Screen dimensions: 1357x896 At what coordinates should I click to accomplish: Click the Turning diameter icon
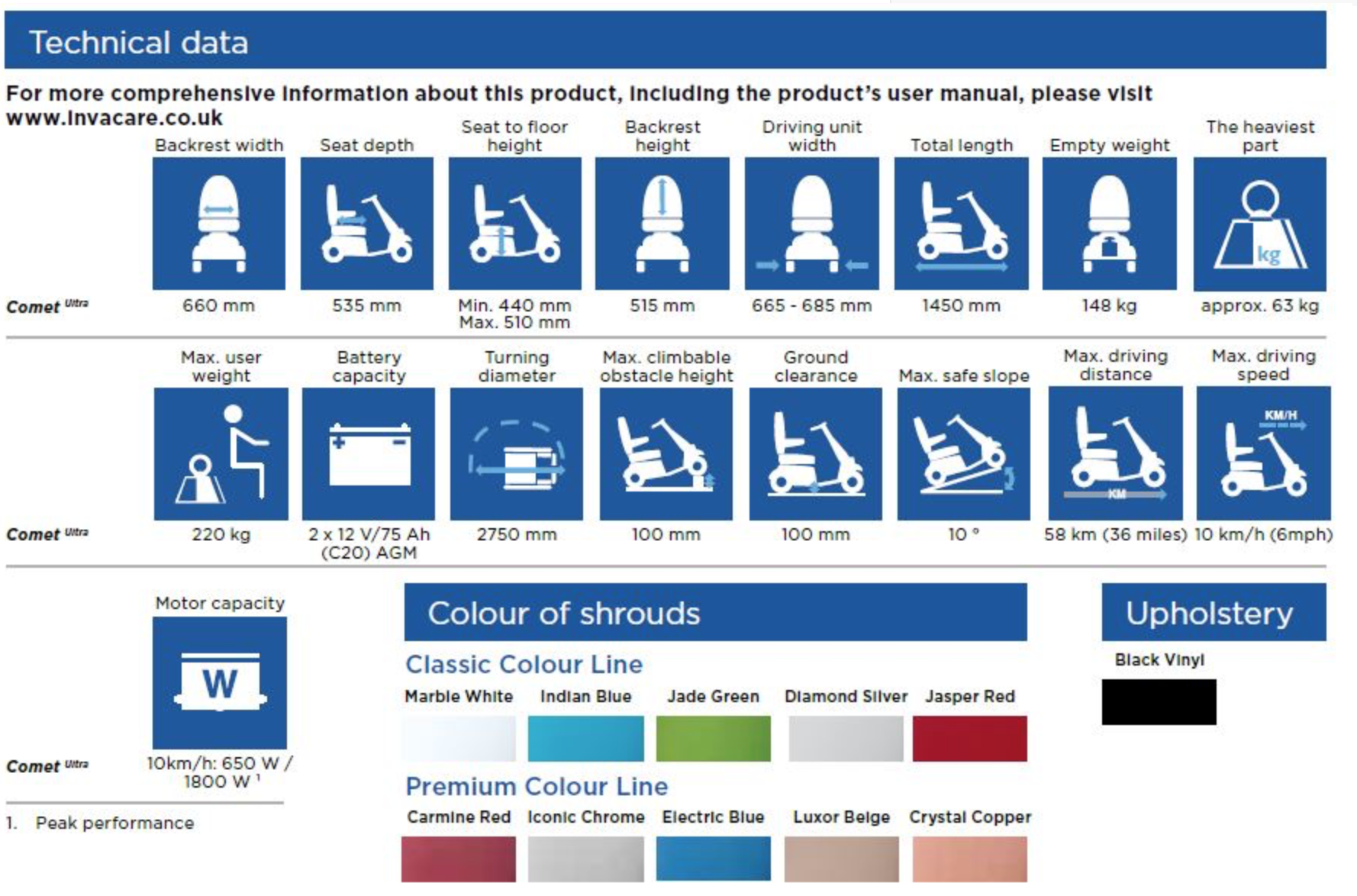[517, 454]
